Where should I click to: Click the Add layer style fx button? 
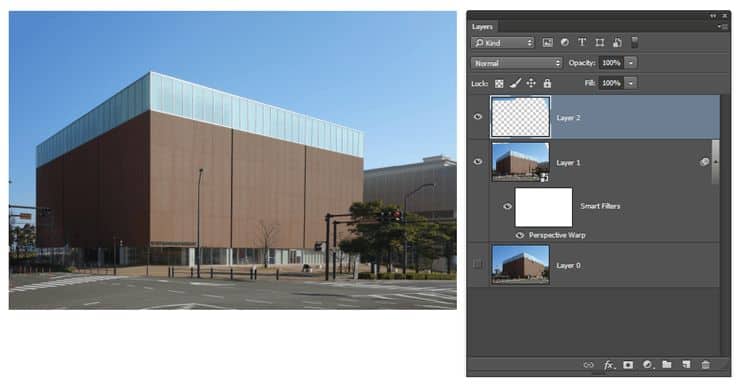609,365
